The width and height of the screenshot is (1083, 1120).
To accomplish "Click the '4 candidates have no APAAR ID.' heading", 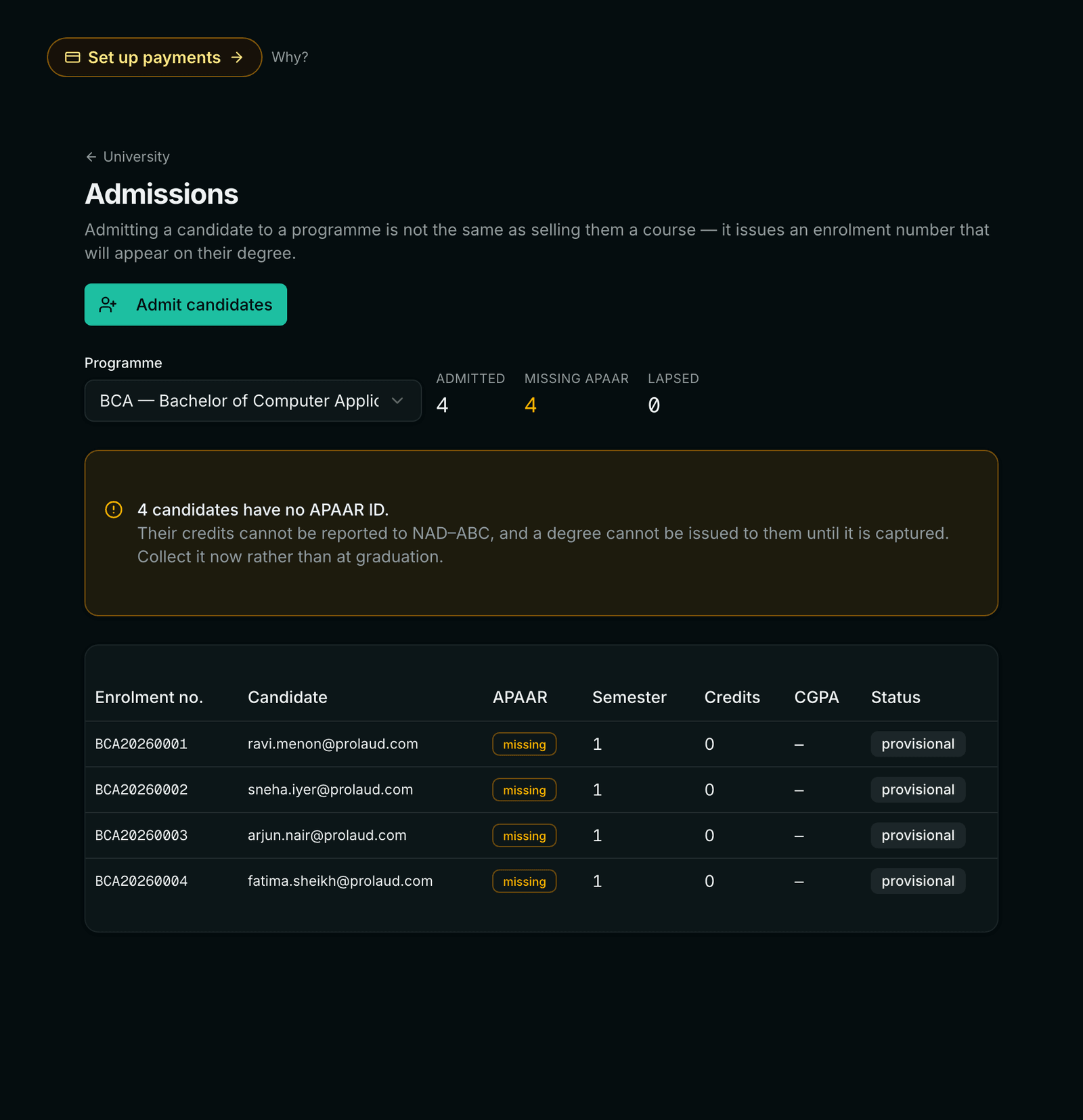I will pos(263,510).
